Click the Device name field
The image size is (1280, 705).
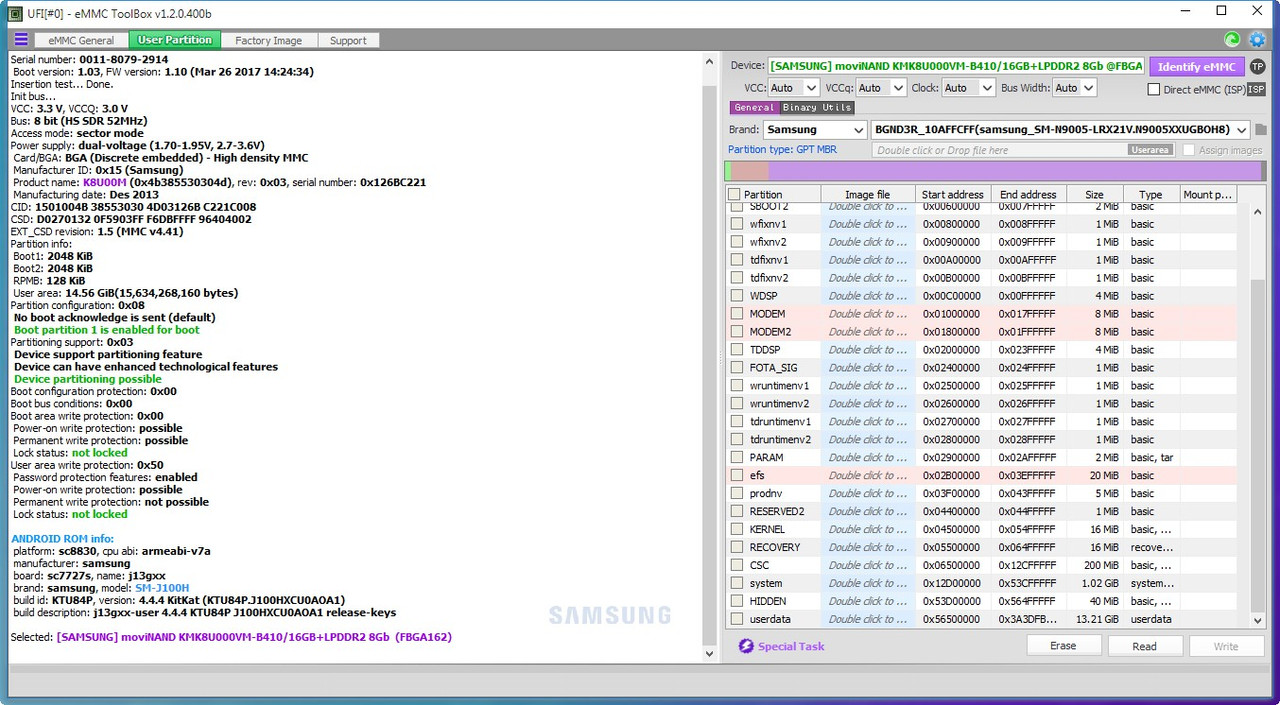[957, 66]
